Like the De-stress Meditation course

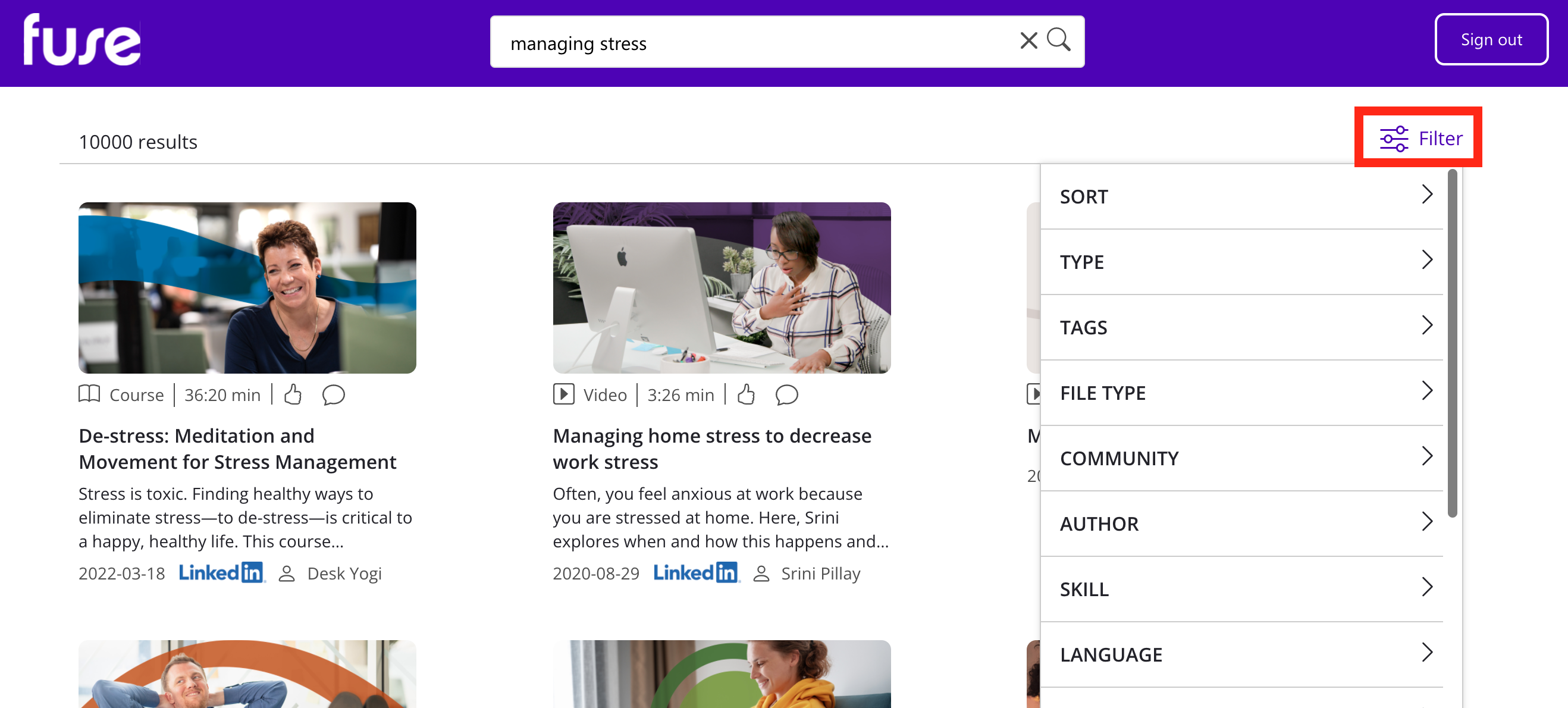[293, 394]
